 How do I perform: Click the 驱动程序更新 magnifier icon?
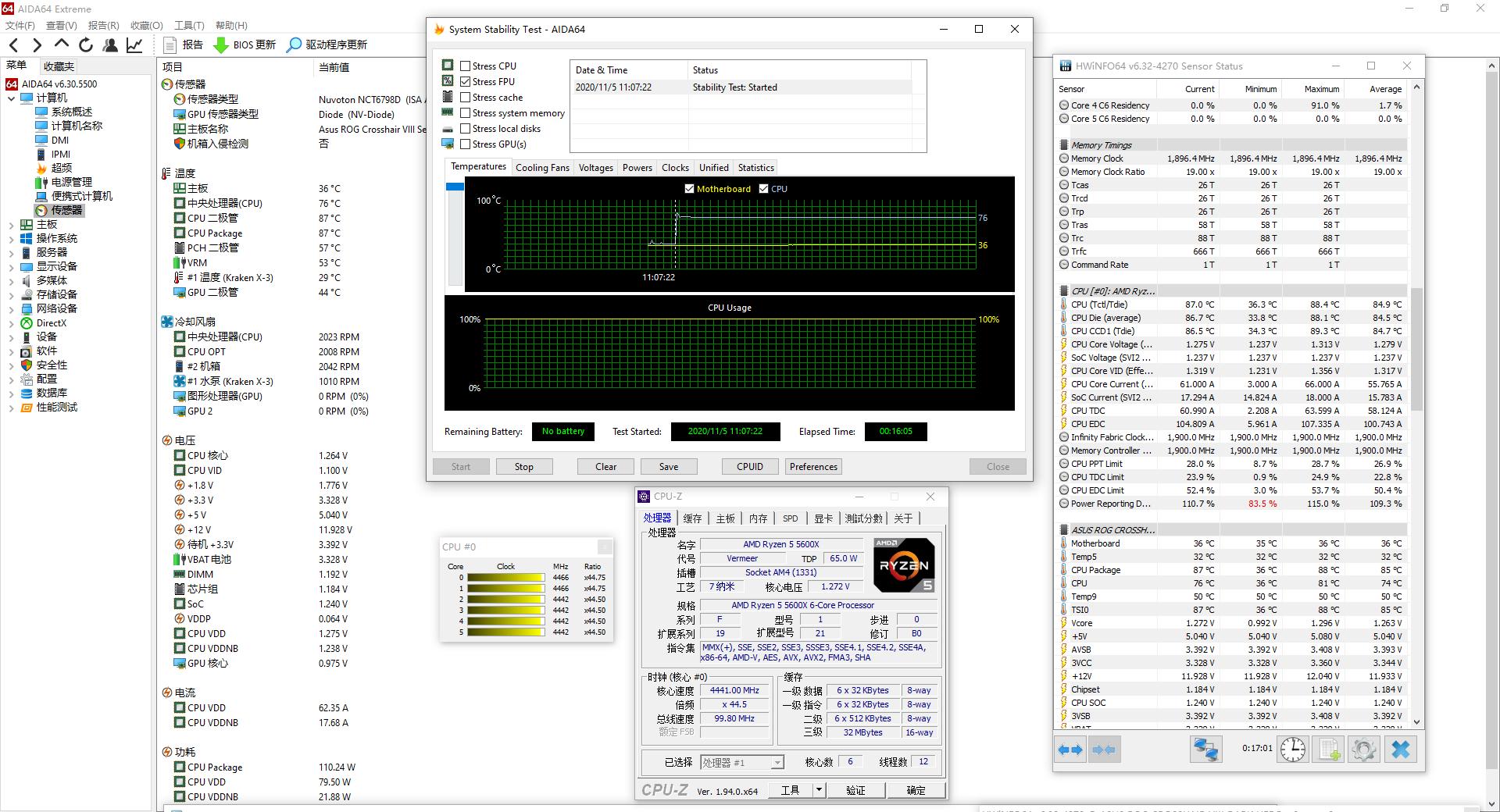pos(293,45)
